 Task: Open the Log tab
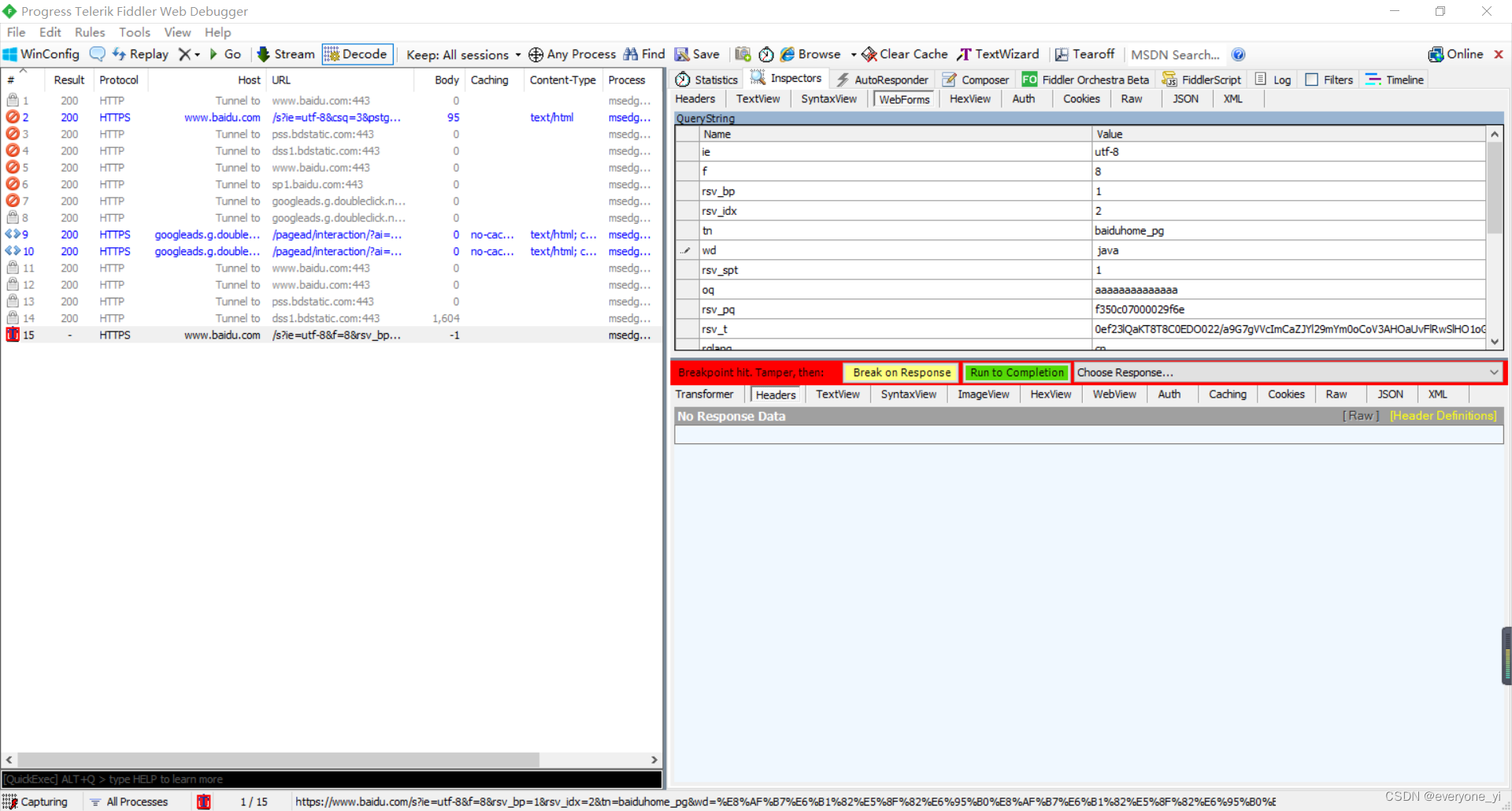(x=1273, y=80)
